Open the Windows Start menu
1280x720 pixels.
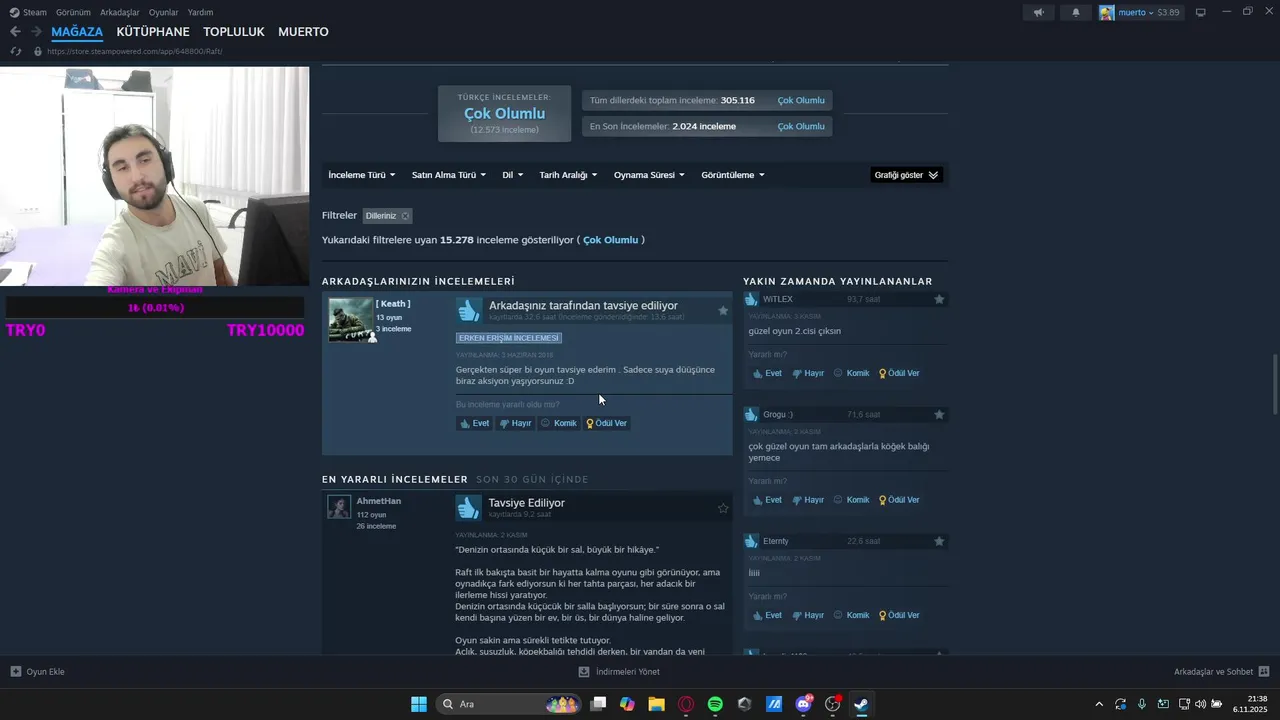[419, 704]
